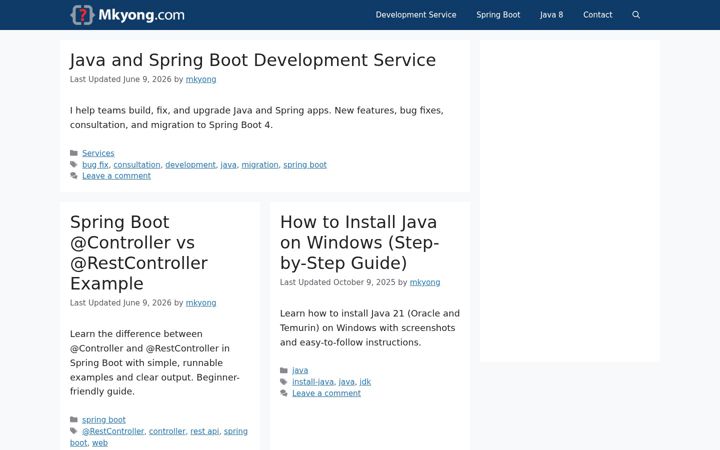Open the How to Install Java article
Viewport: 720px width, 450px height.
[359, 242]
